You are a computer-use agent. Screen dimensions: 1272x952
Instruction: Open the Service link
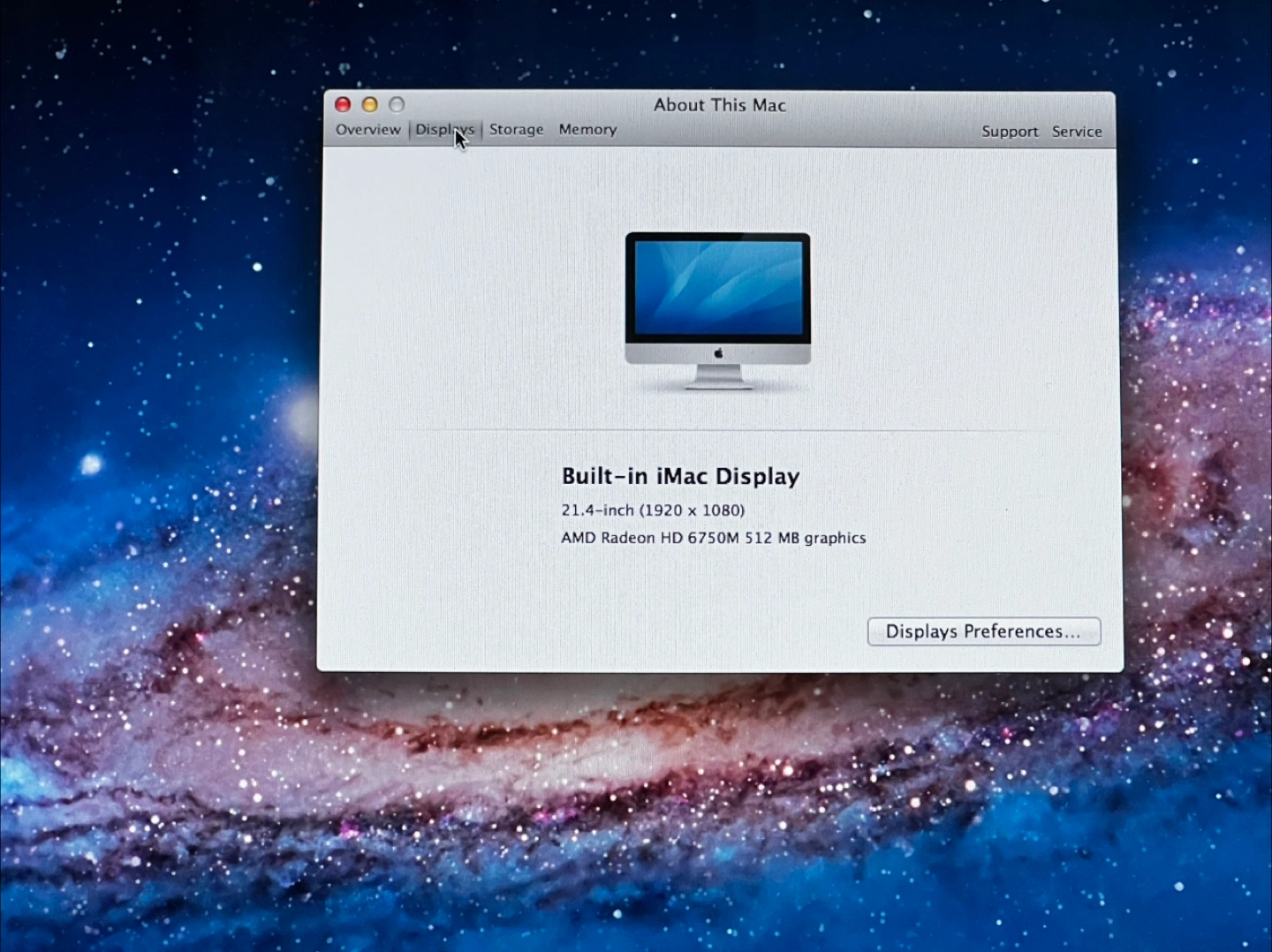[x=1076, y=132]
